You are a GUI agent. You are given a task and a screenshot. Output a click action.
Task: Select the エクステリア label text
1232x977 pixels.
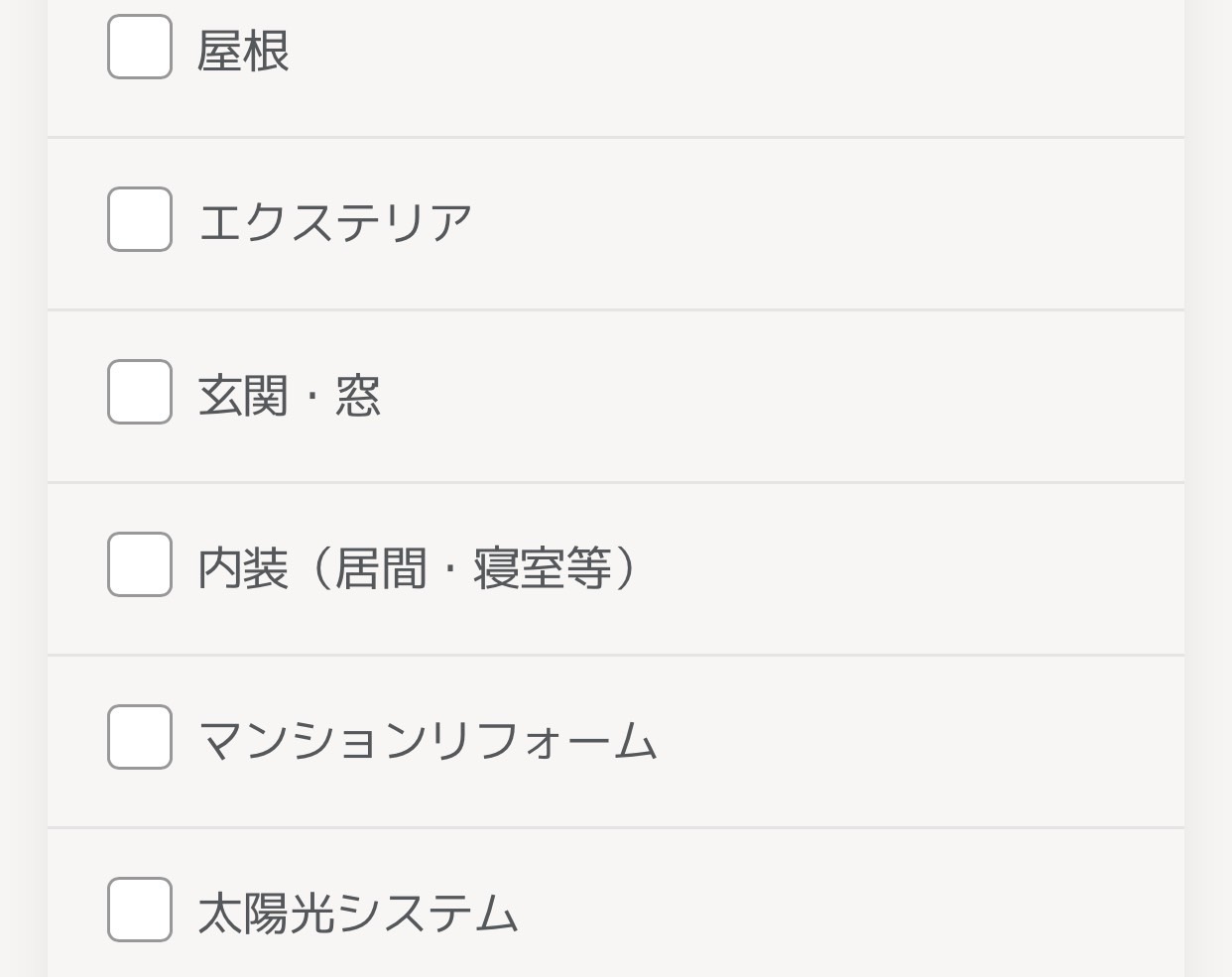(334, 219)
